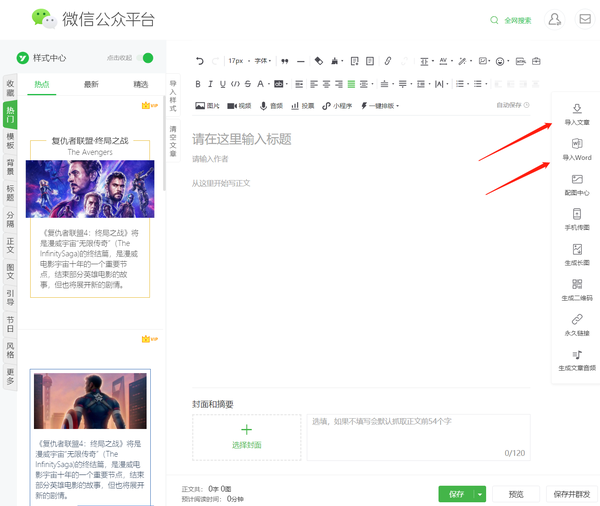The width and height of the screenshot is (600, 506).
Task: Switch to the 热点 tab
Action: 42,84
